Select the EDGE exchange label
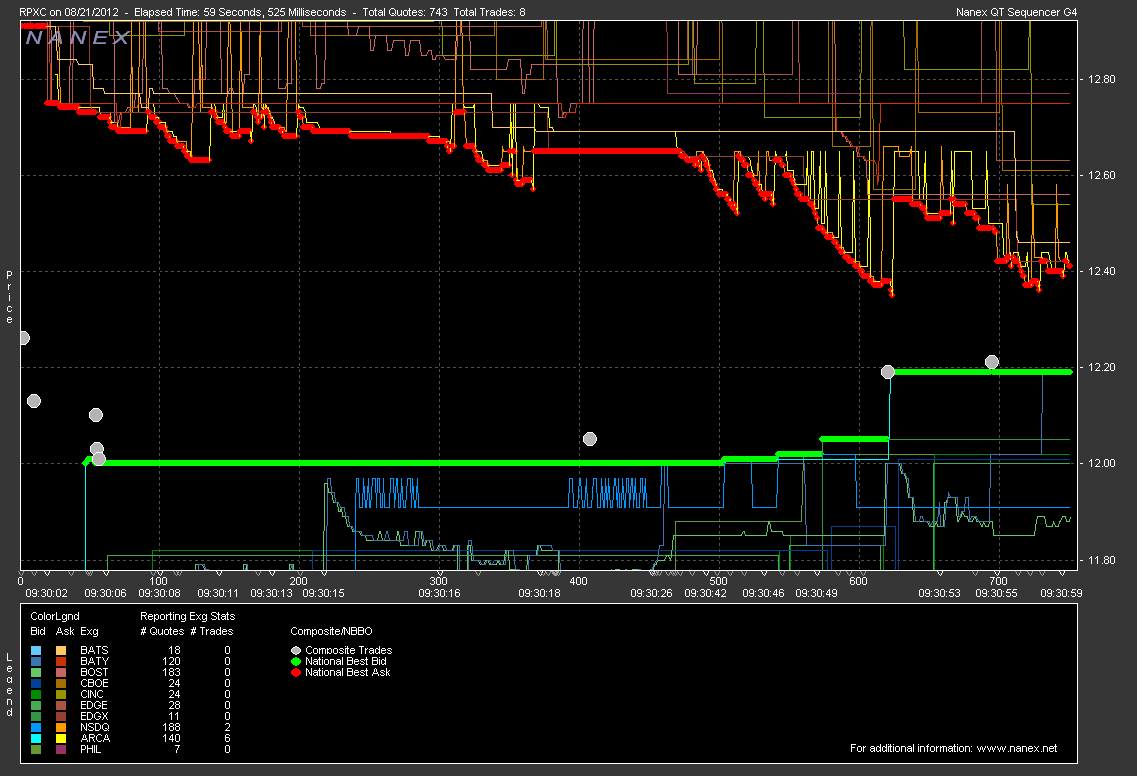The image size is (1137, 776). [94, 705]
